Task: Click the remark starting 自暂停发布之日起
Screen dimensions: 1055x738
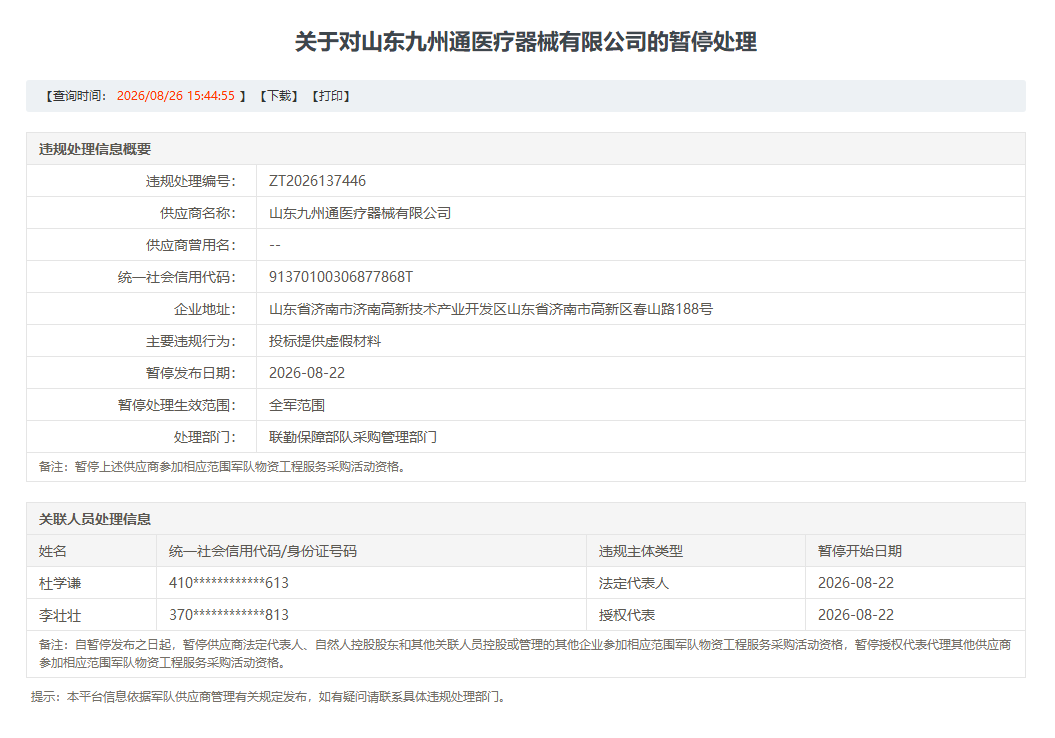Action: 525,654
